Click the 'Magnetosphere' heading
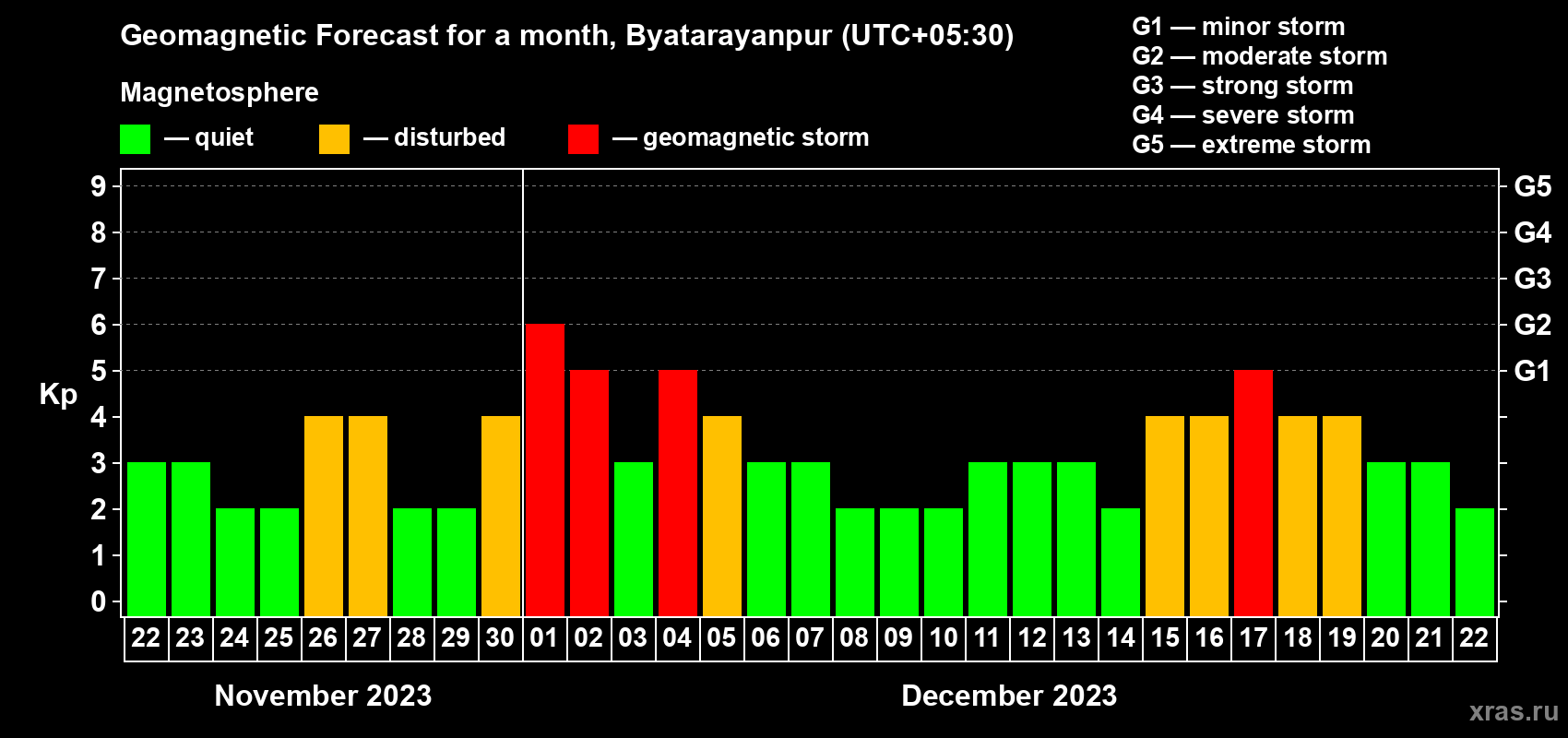This screenshot has height=738, width=1568. tap(220, 92)
